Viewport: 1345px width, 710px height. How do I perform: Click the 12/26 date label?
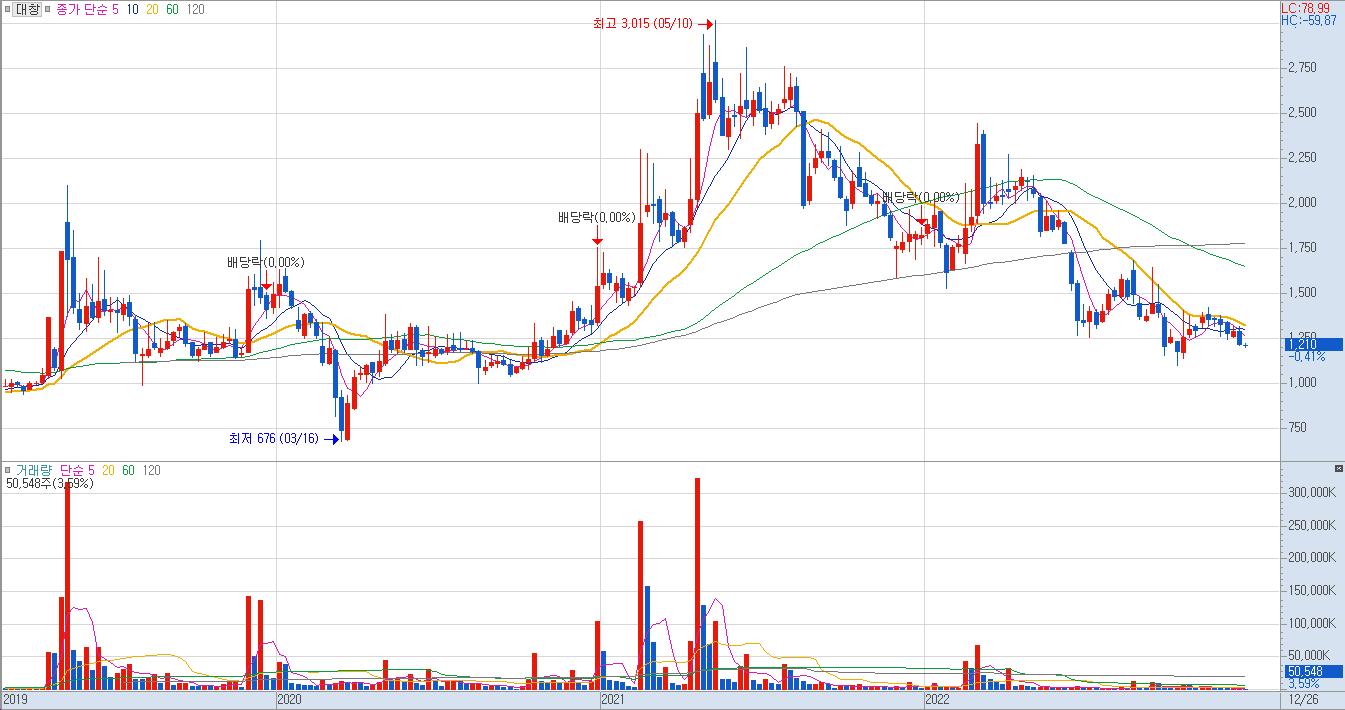coord(1303,700)
